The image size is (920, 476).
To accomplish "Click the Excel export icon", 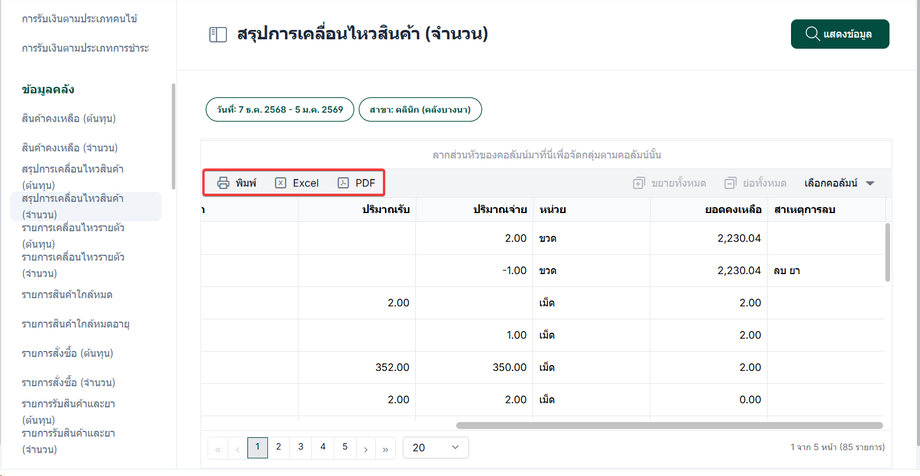I will (x=280, y=183).
